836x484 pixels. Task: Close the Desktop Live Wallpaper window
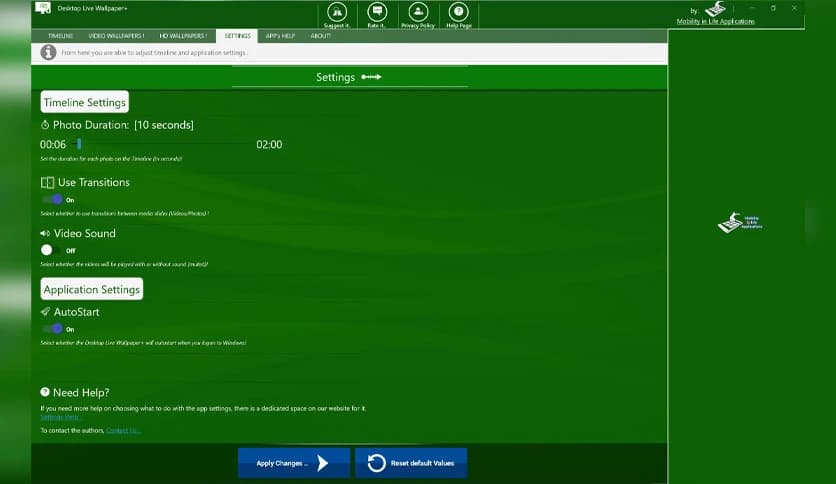click(x=794, y=8)
